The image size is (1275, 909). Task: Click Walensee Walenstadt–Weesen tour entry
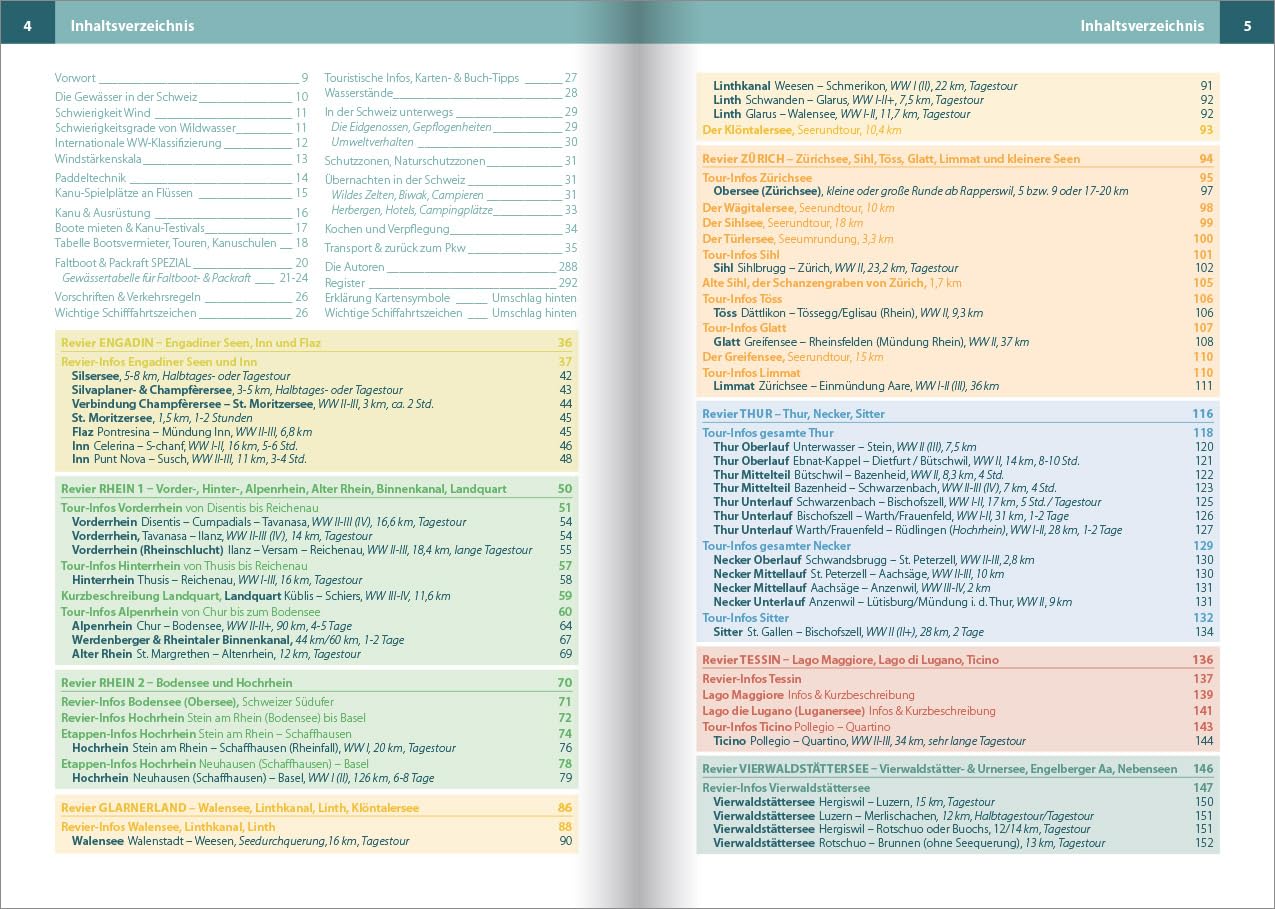(240, 842)
